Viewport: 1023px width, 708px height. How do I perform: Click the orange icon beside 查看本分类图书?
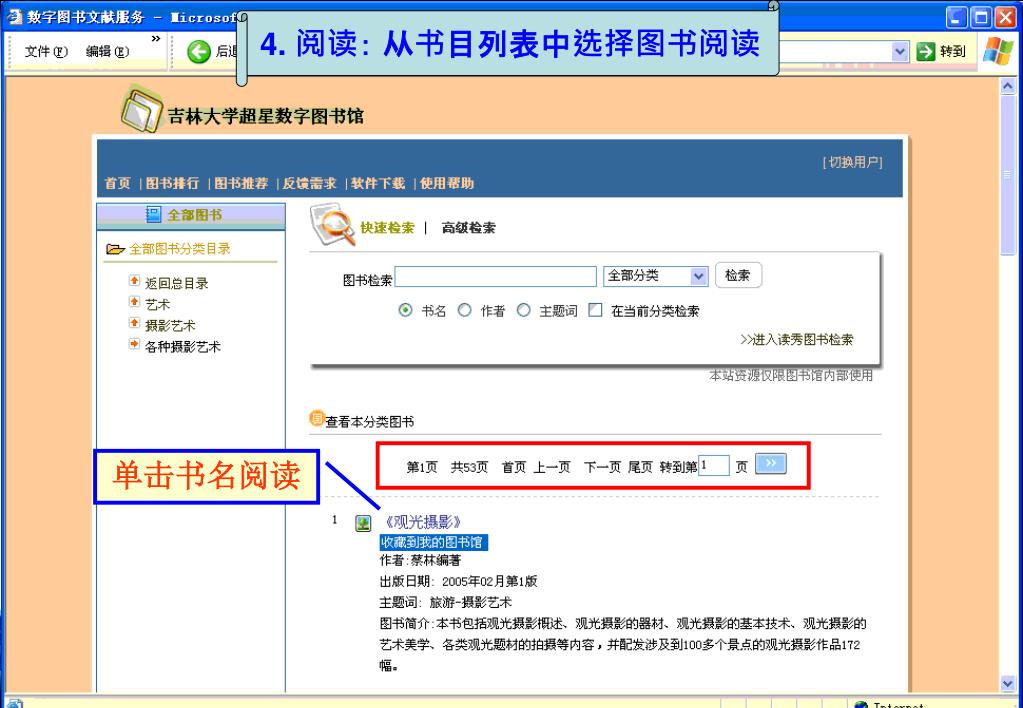click(x=316, y=418)
